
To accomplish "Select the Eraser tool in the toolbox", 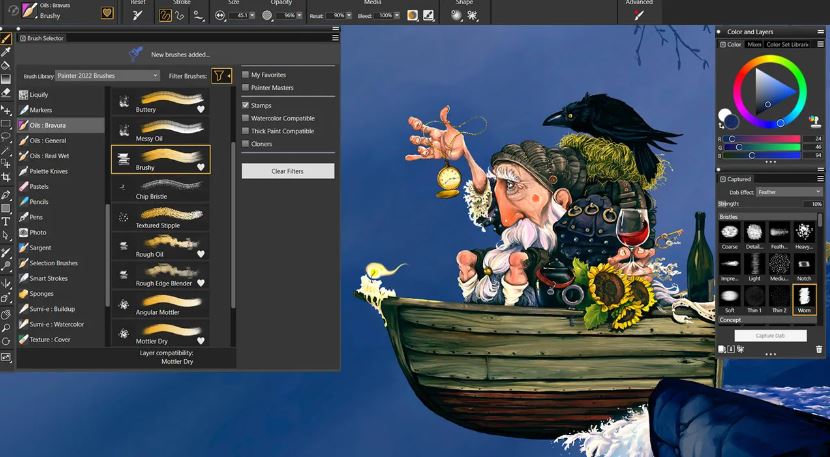I will click(x=6, y=92).
